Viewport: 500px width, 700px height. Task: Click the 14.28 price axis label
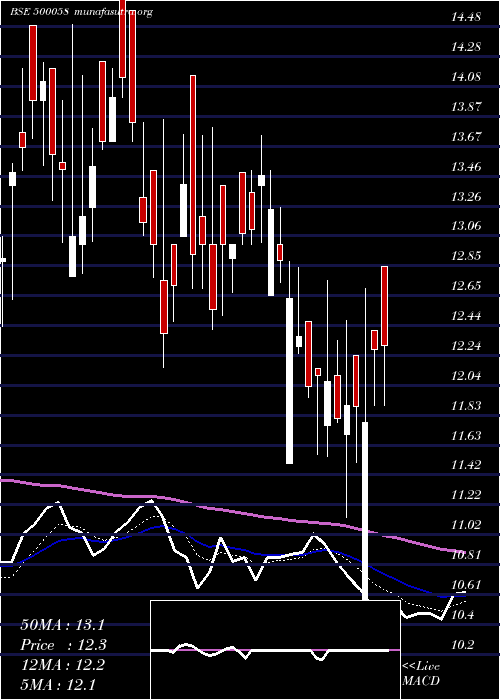[x=466, y=47]
